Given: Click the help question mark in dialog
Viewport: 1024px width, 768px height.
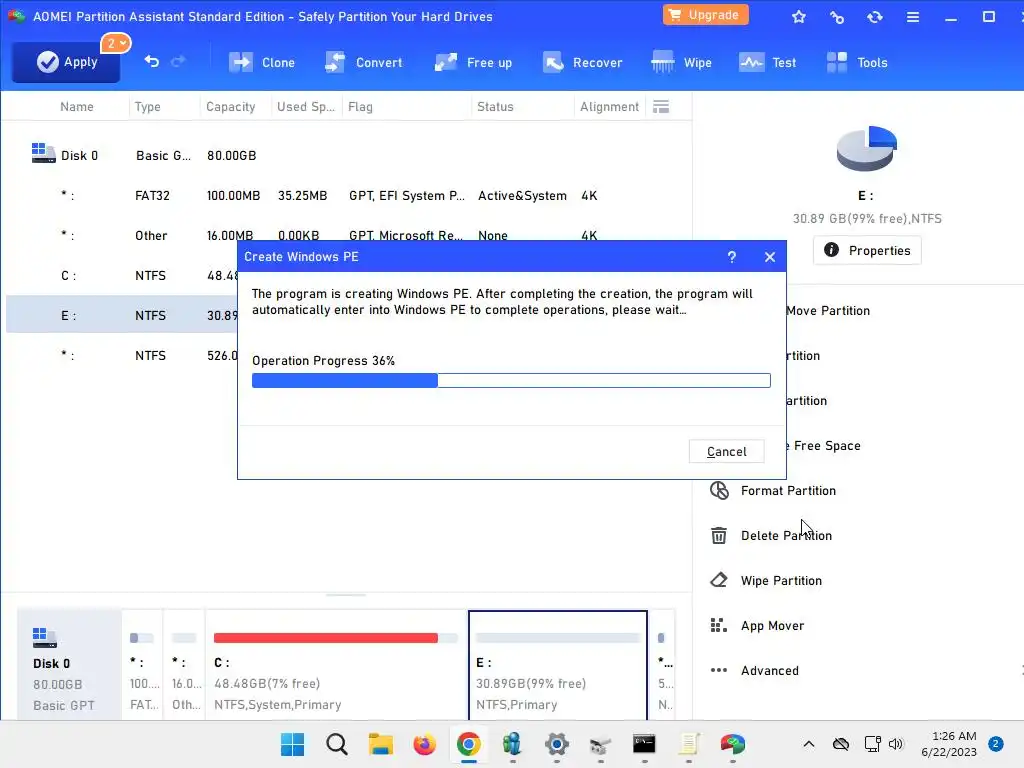Looking at the screenshot, I should (x=731, y=257).
